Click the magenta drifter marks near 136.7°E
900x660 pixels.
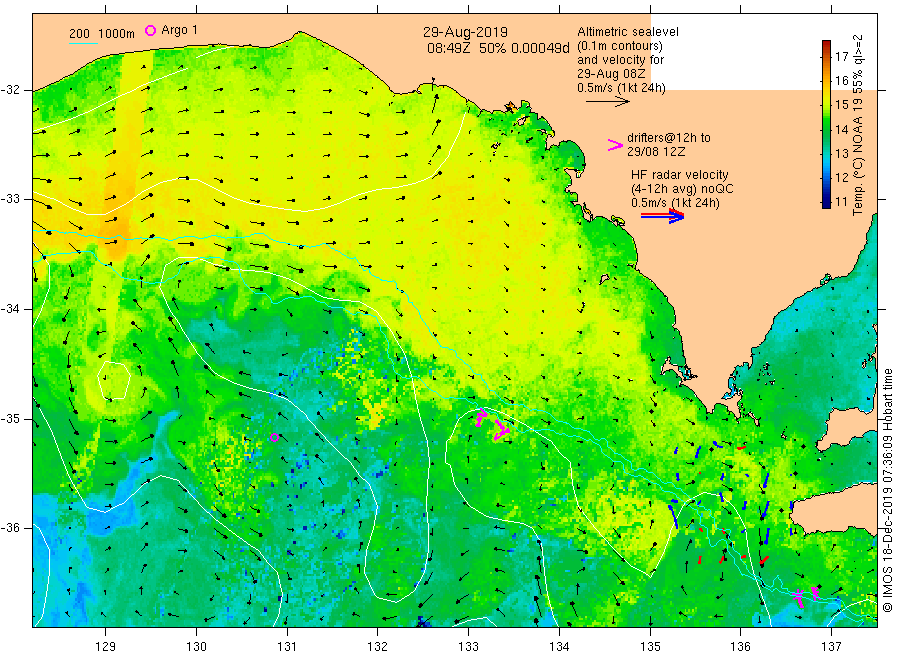(806, 596)
